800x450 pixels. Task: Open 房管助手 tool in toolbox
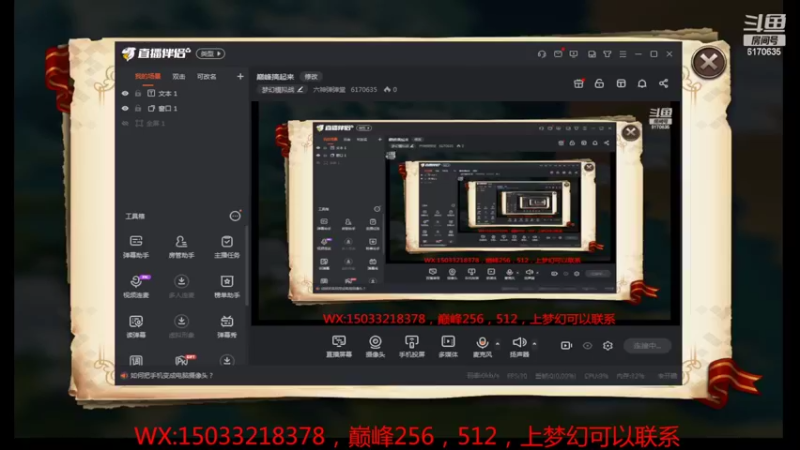tap(181, 246)
